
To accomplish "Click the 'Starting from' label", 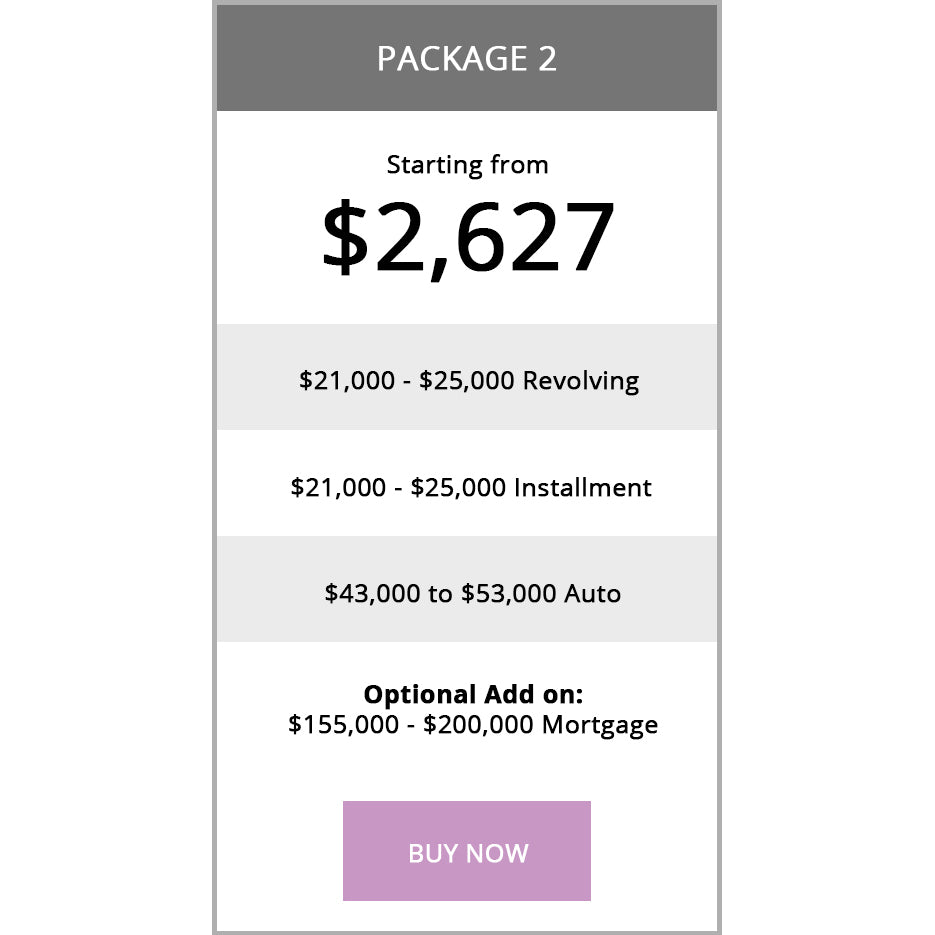I will point(467,164).
